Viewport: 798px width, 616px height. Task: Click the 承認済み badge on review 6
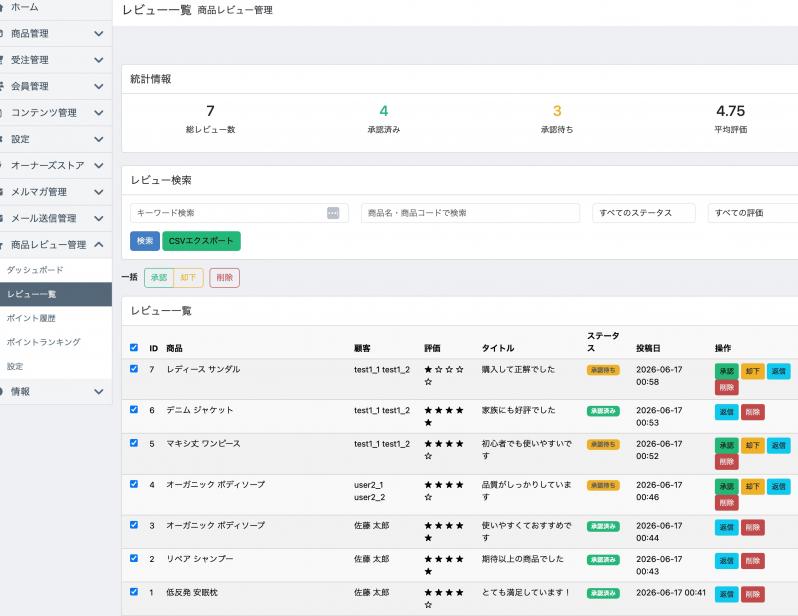coord(603,411)
